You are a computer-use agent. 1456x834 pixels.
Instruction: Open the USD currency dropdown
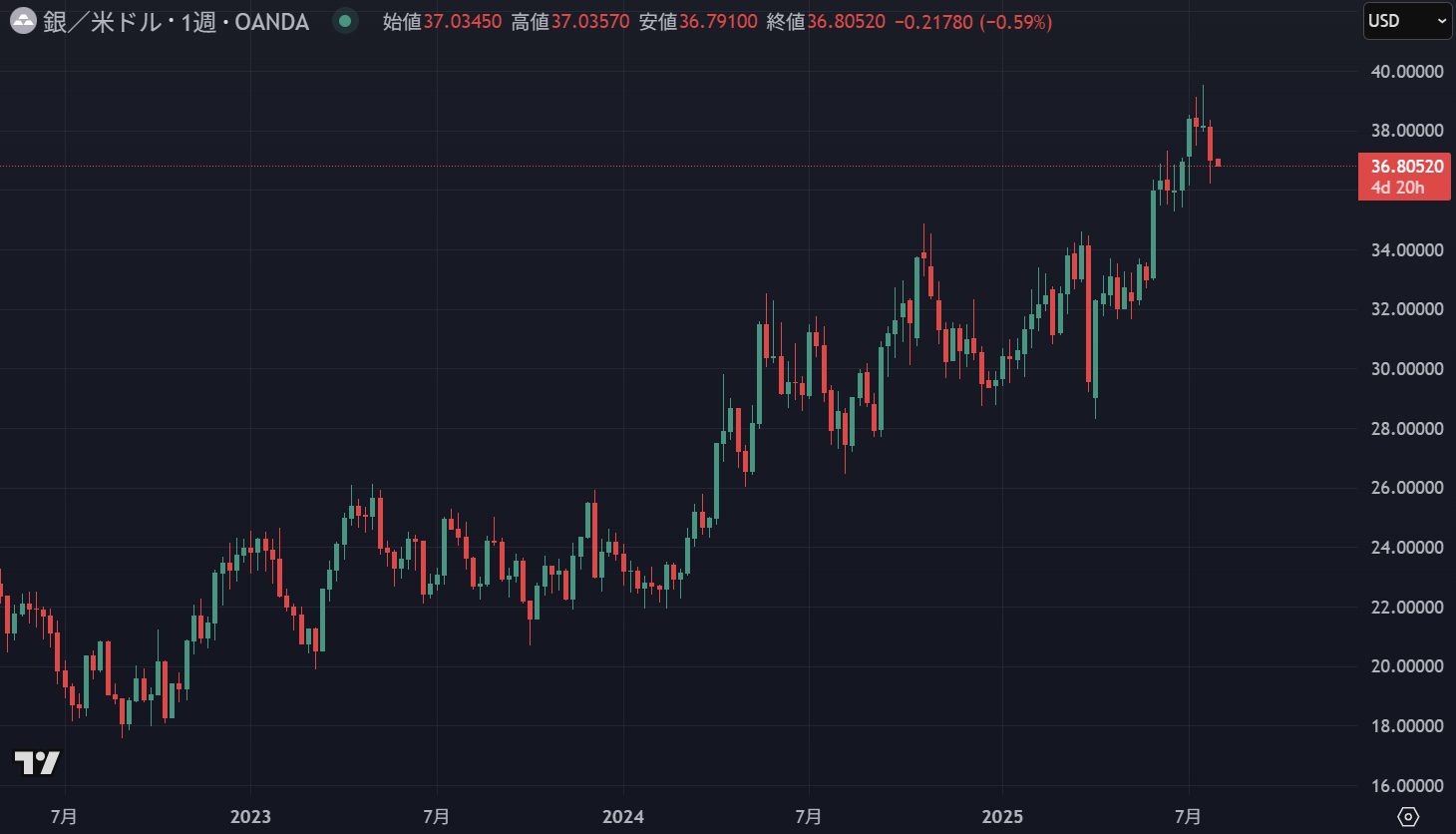tap(1407, 21)
